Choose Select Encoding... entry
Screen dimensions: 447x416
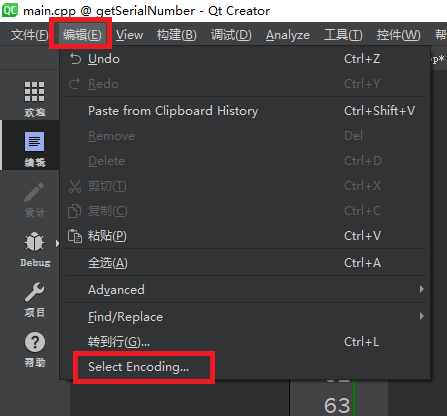[138, 367]
